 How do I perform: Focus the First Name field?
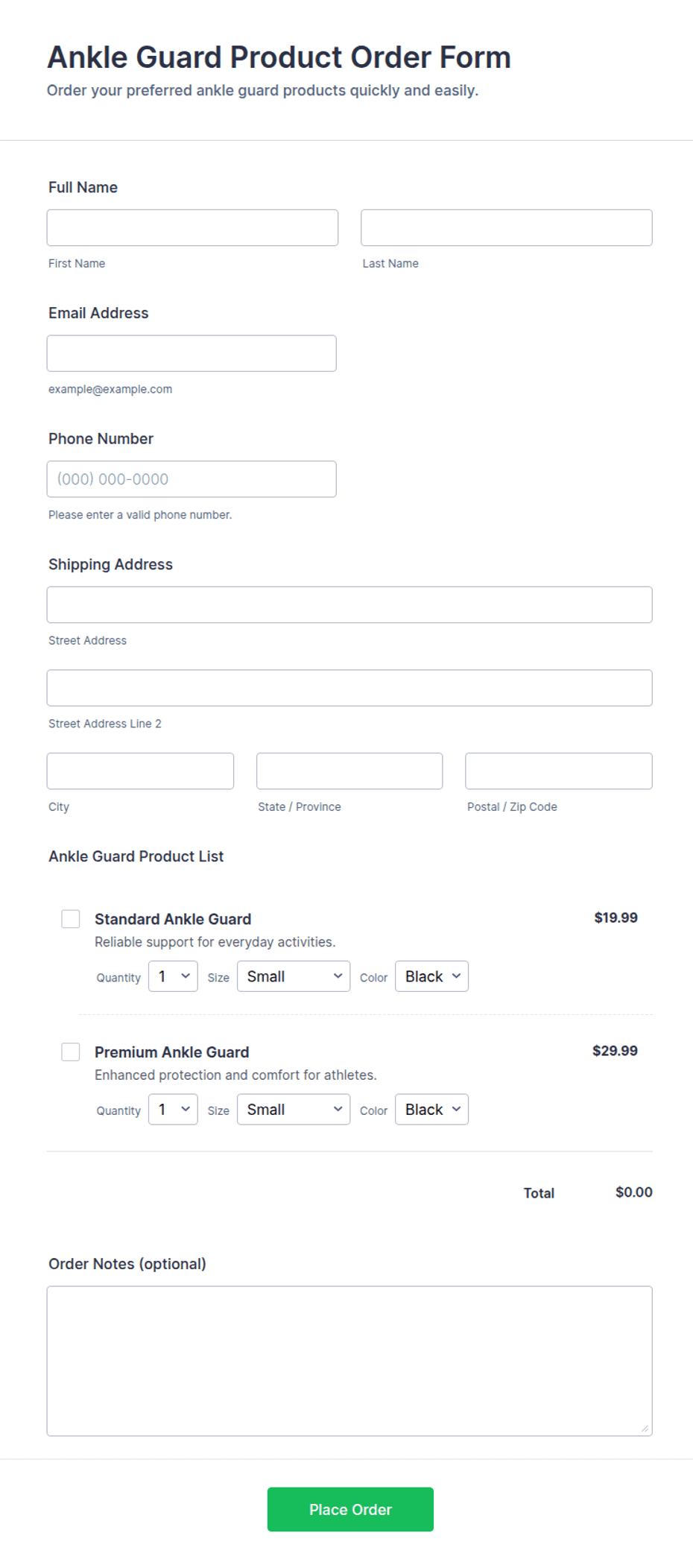[x=192, y=227]
